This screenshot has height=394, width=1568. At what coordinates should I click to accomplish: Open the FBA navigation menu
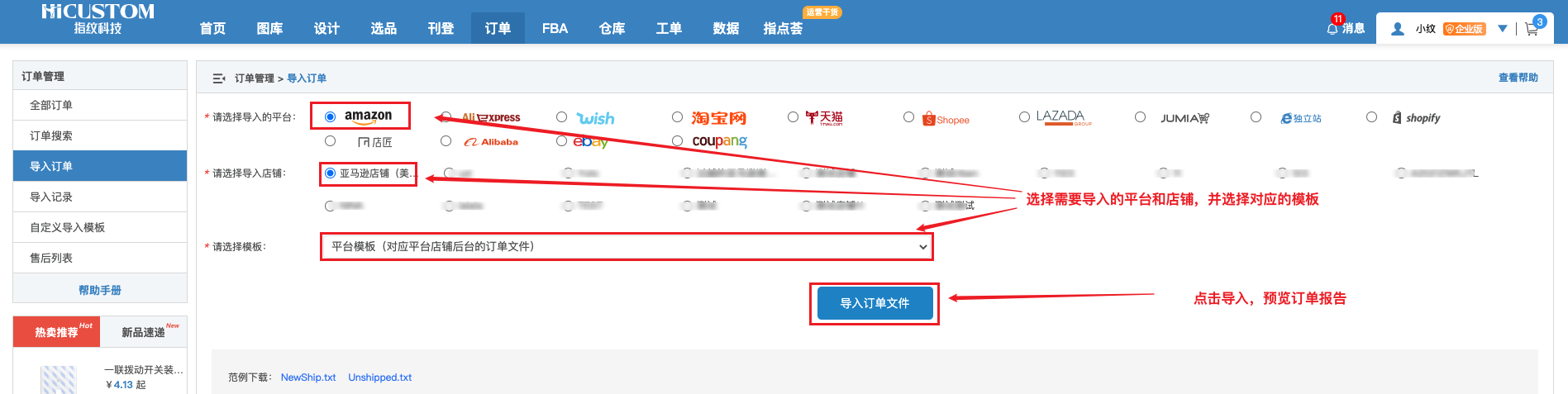(x=555, y=29)
